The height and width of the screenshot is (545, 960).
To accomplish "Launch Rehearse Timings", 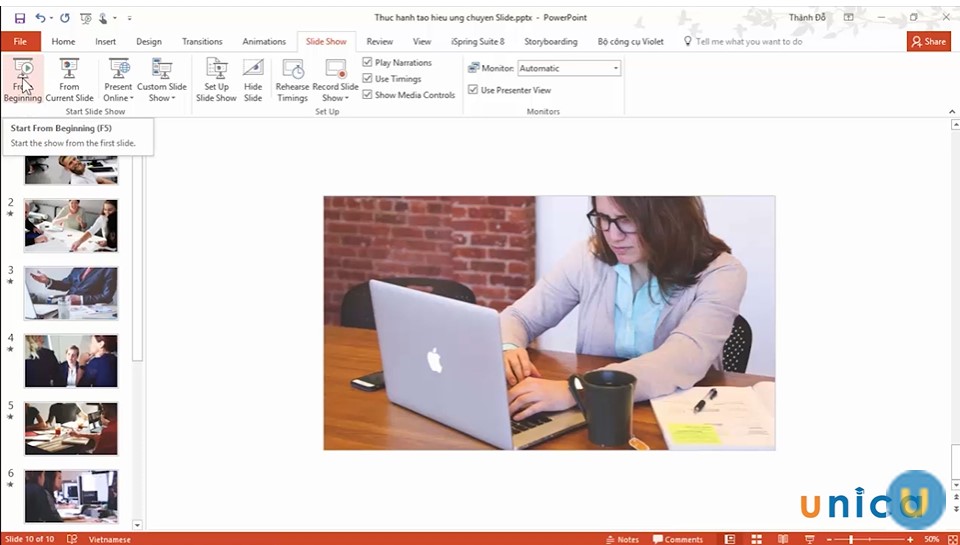I will pos(292,80).
